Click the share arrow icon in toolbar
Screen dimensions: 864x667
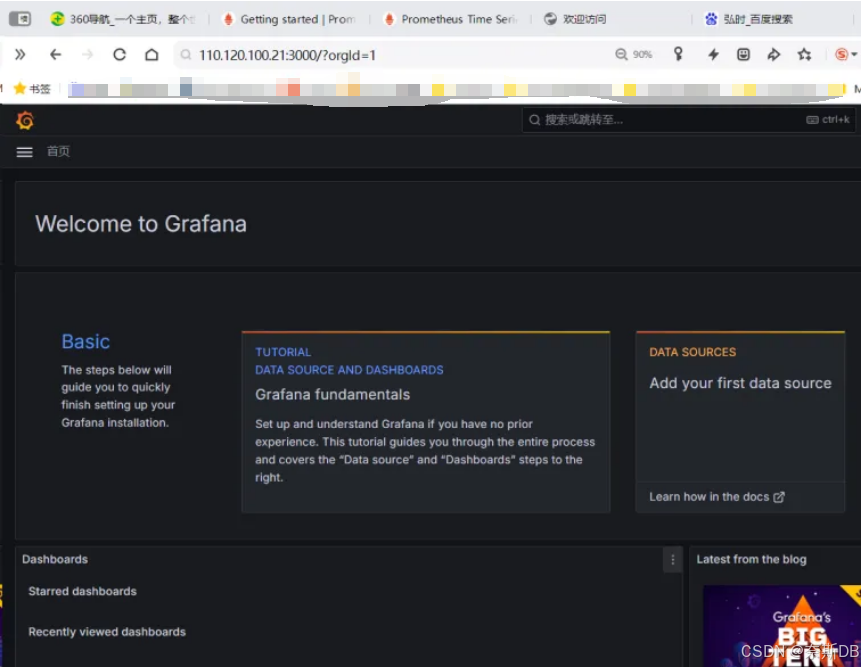pos(774,54)
